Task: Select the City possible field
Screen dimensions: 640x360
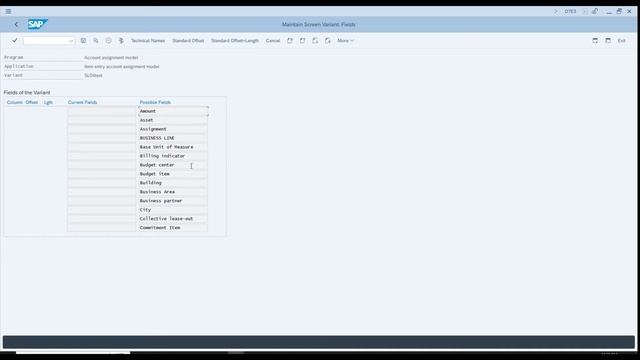Action: point(173,210)
